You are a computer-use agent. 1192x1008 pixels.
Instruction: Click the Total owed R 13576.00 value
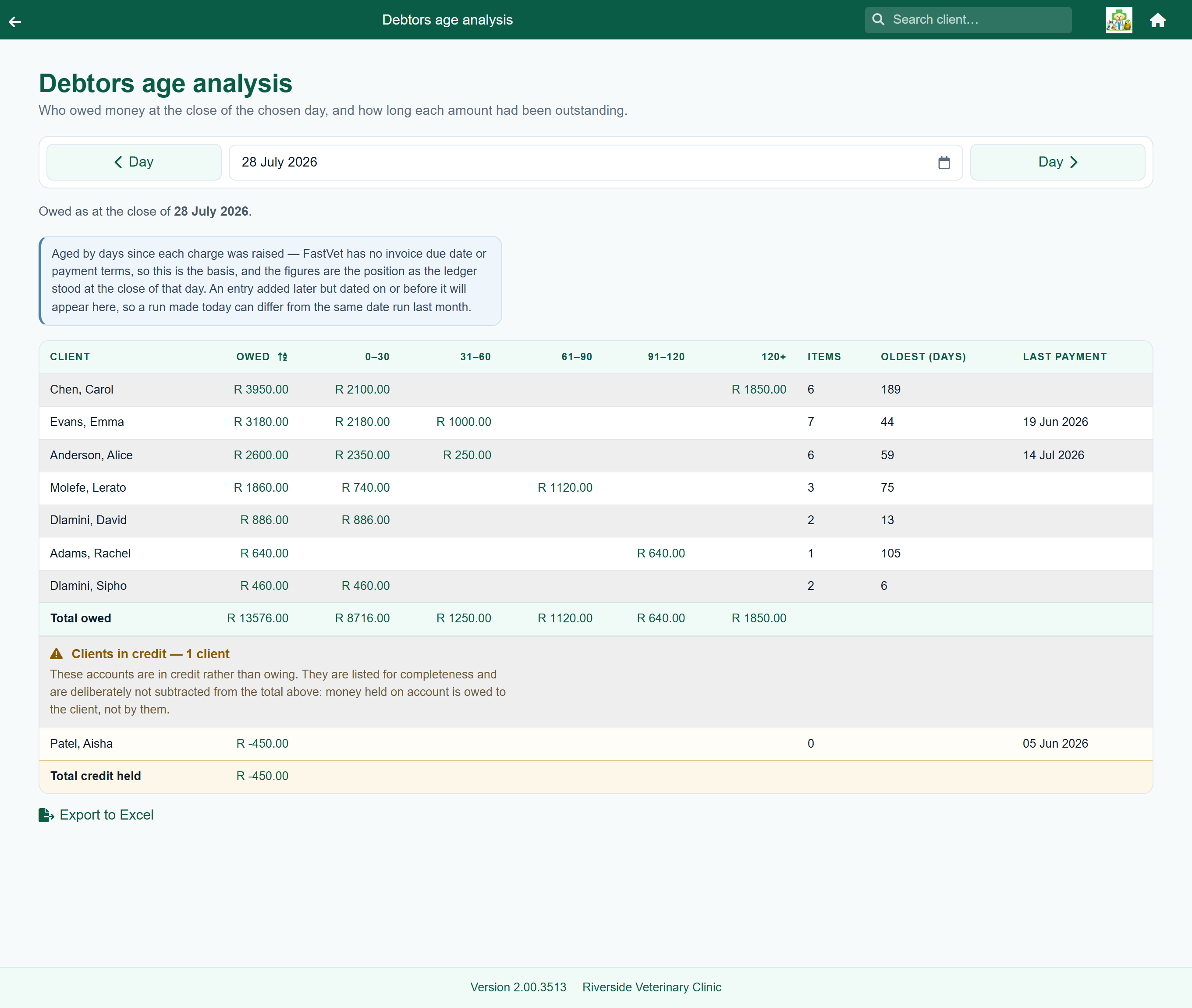257,618
